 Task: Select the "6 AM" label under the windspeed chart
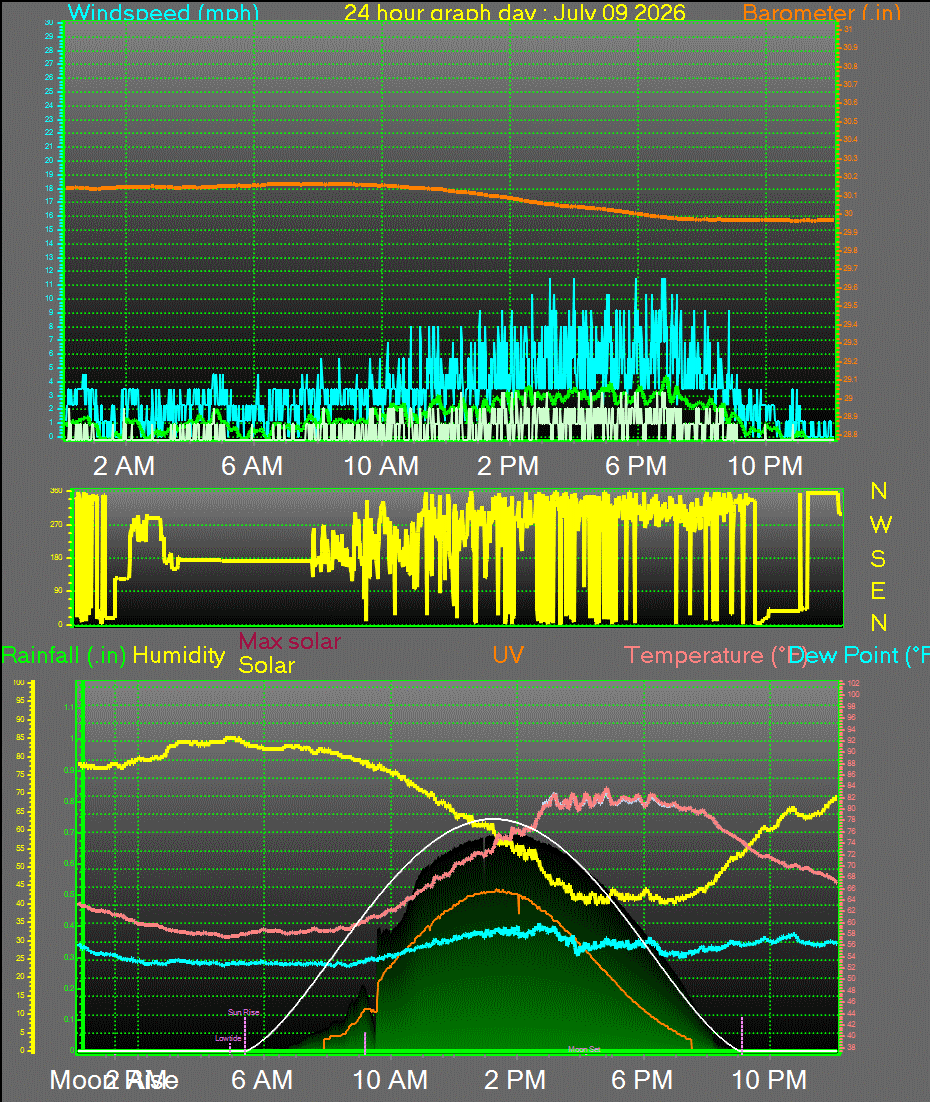pyautogui.click(x=252, y=466)
